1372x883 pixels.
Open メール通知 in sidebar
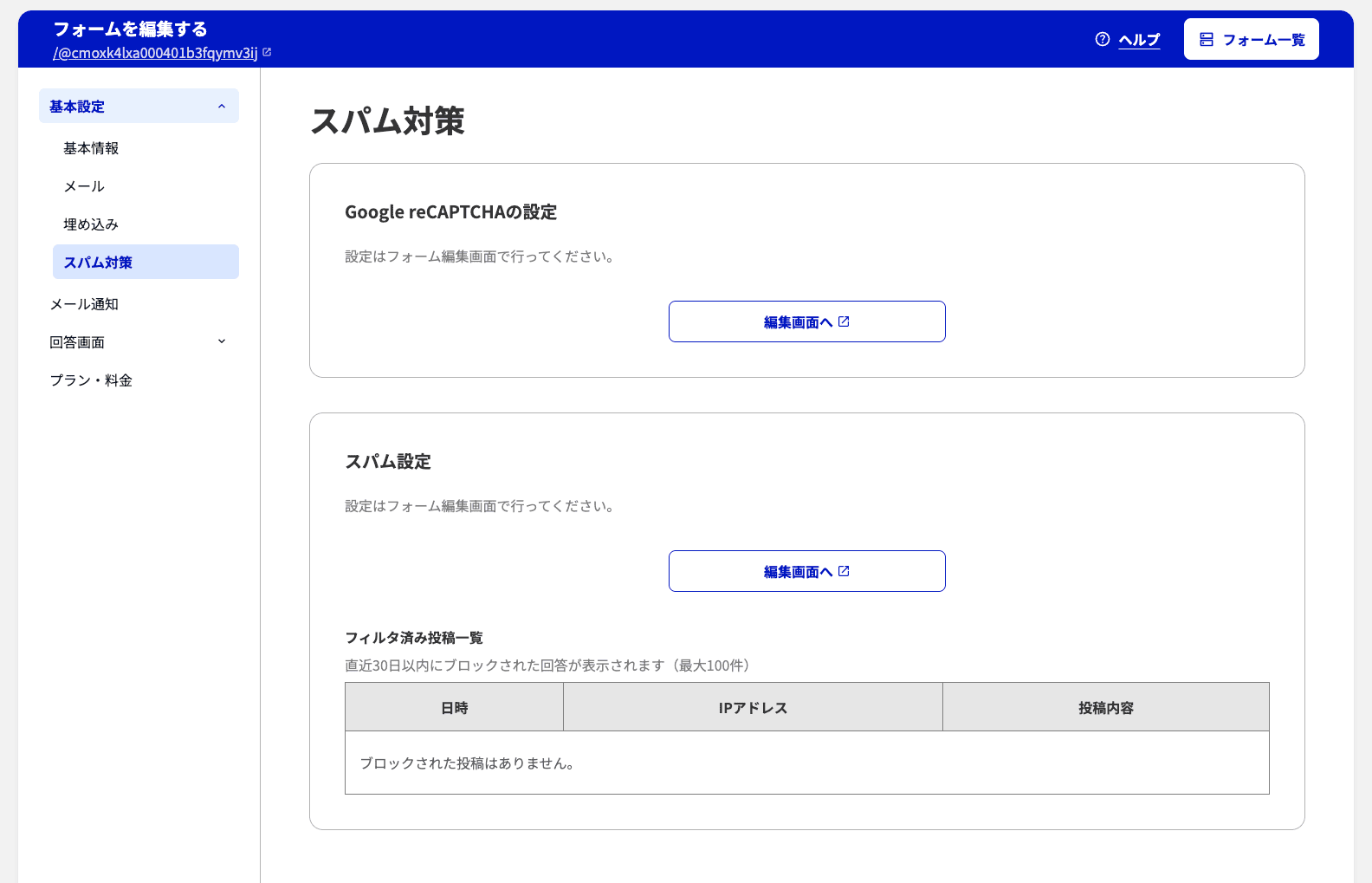pos(84,304)
